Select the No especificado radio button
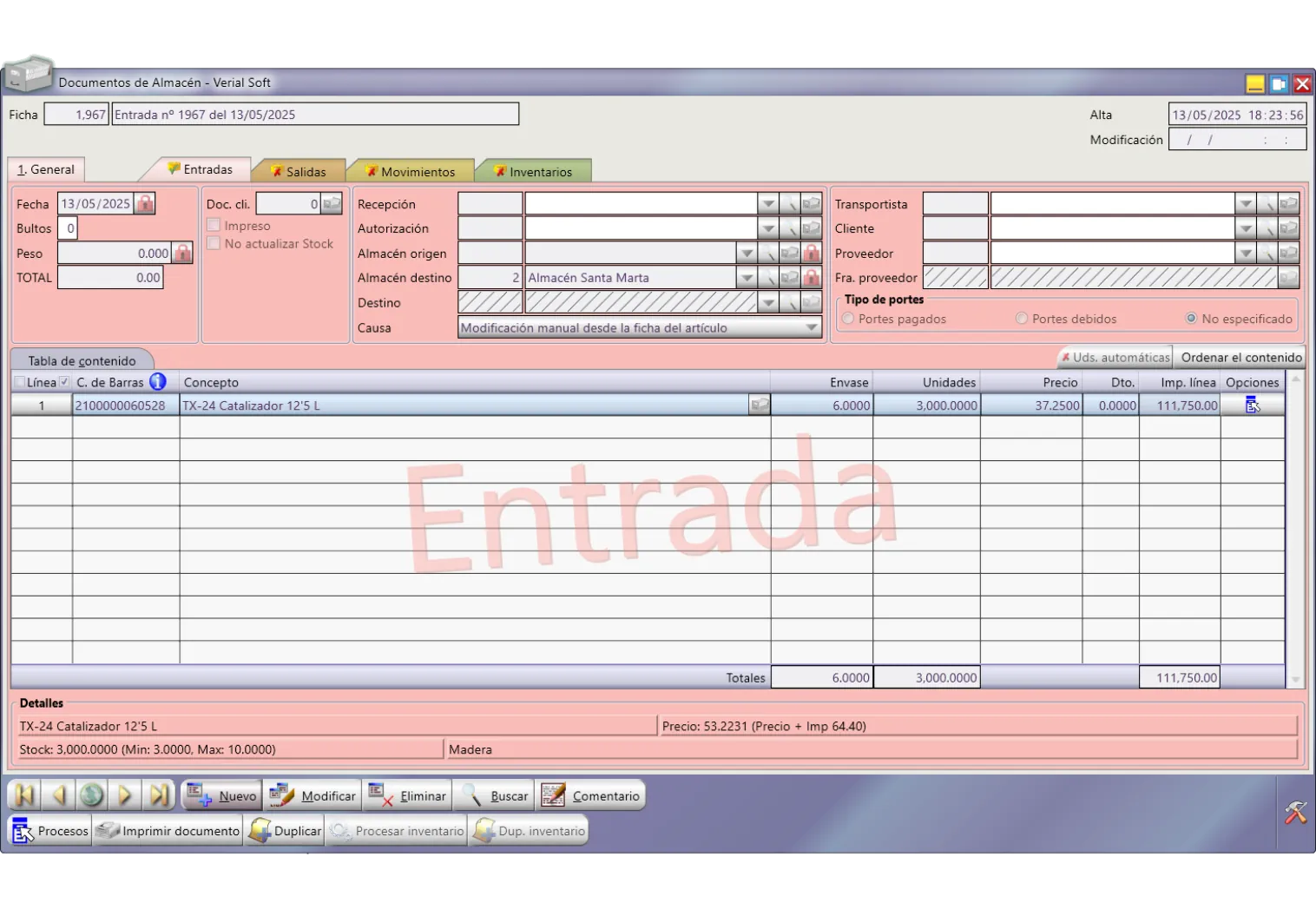This screenshot has height=903, width=1316. 1192,319
